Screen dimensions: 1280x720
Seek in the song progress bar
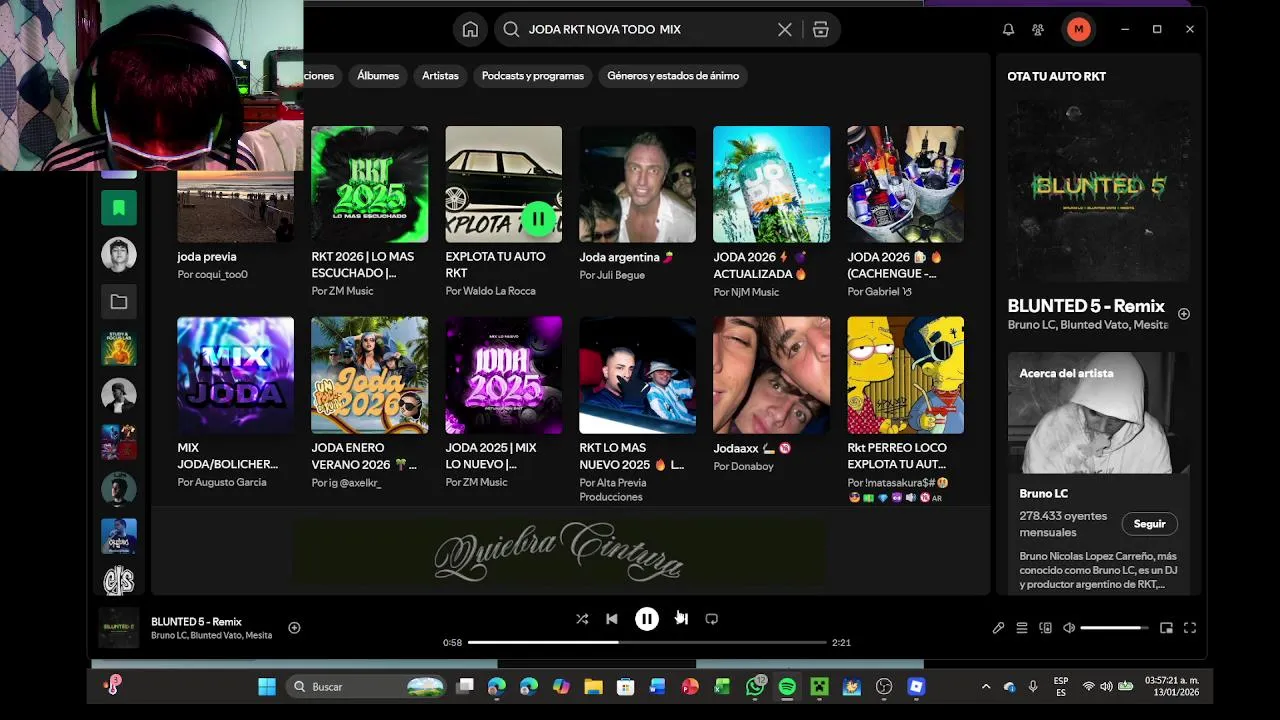(647, 642)
